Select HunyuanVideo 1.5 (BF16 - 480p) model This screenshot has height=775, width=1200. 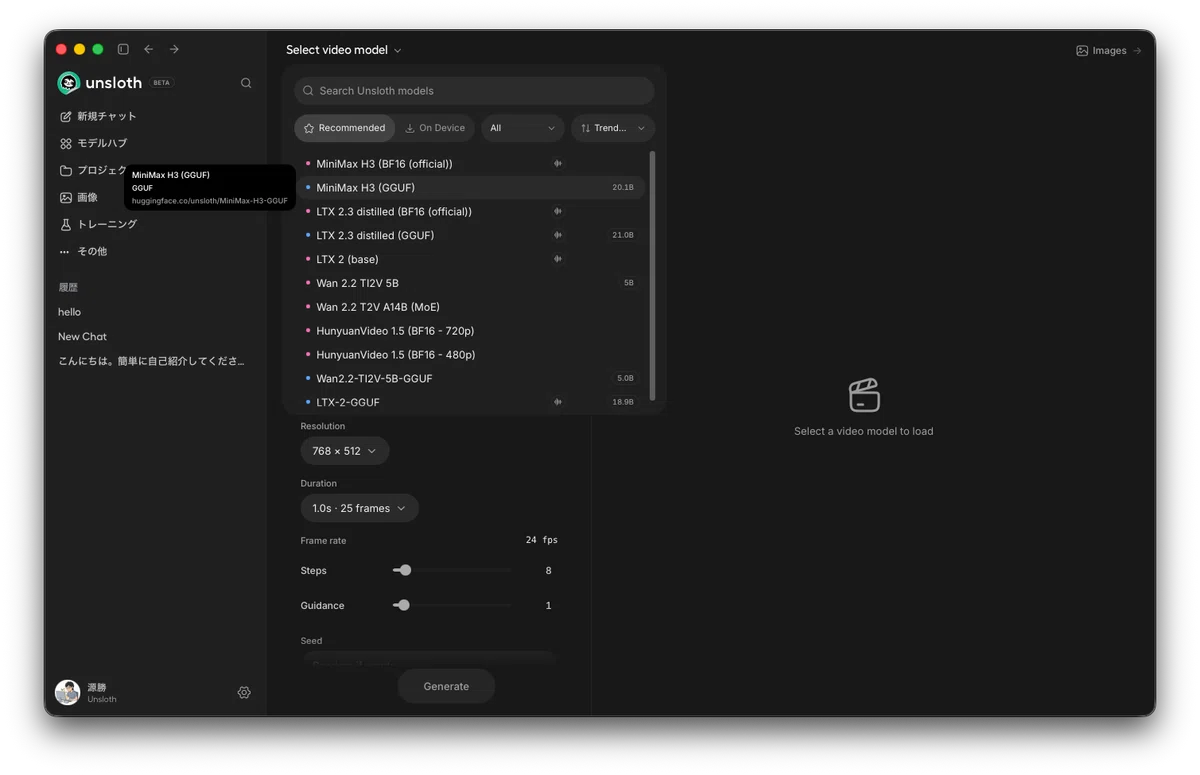473,355
